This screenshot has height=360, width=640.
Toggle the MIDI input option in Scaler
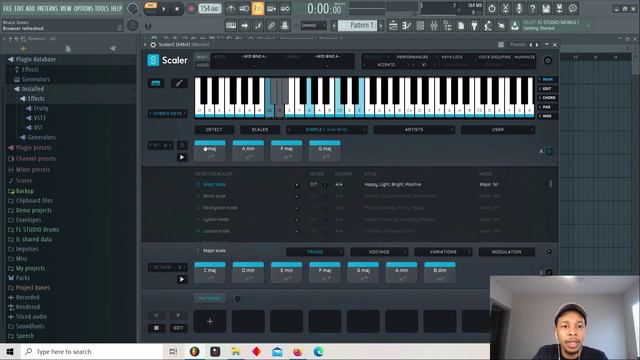click(x=202, y=57)
